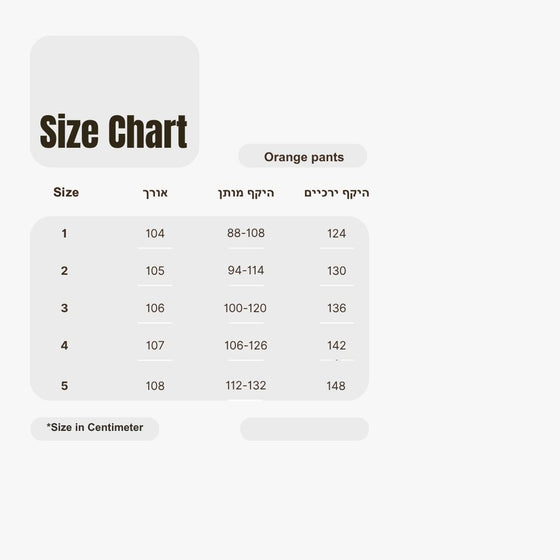
Task: Click the Size Chart title block
Action: click(114, 101)
